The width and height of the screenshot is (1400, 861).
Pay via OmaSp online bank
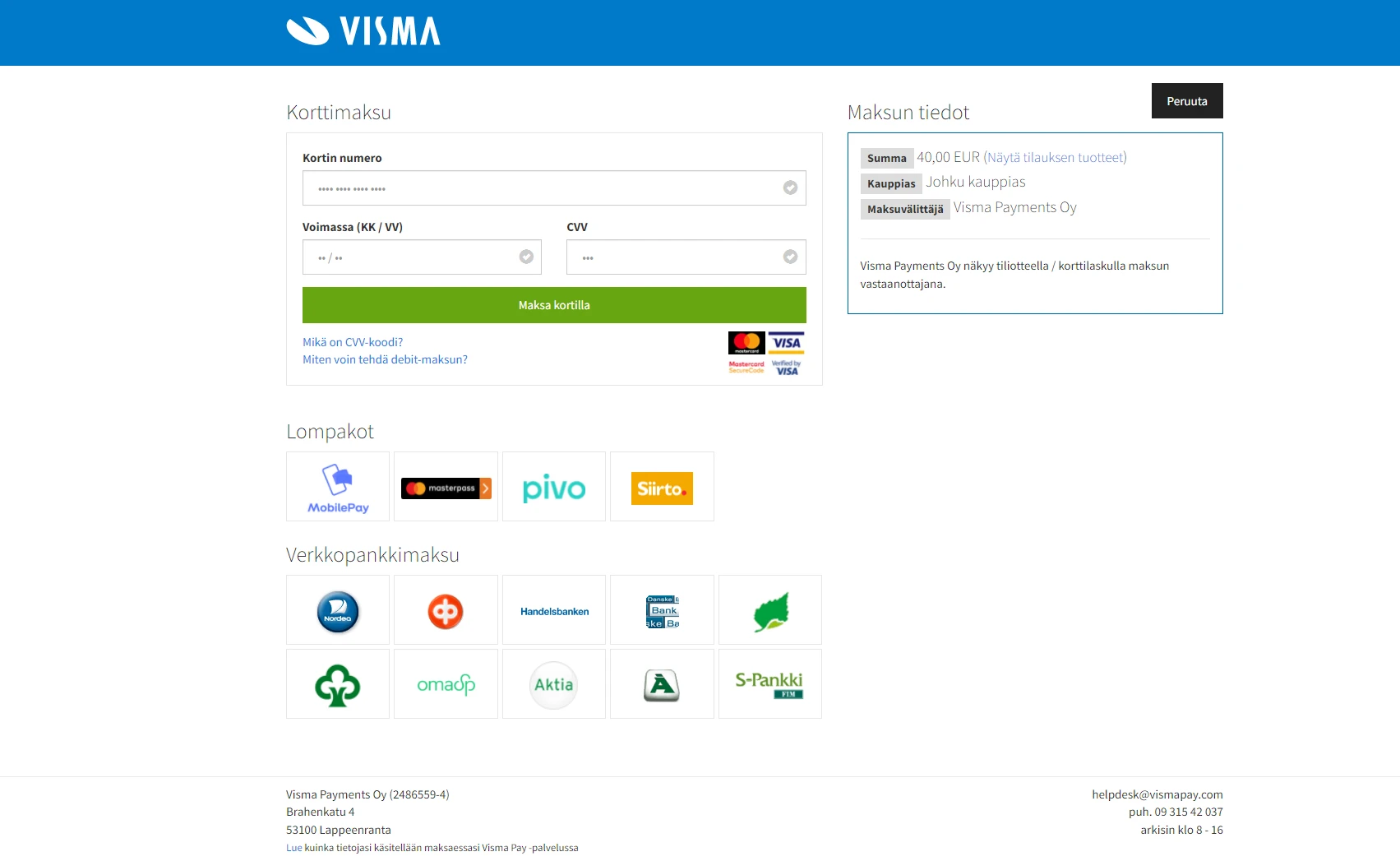coord(446,684)
